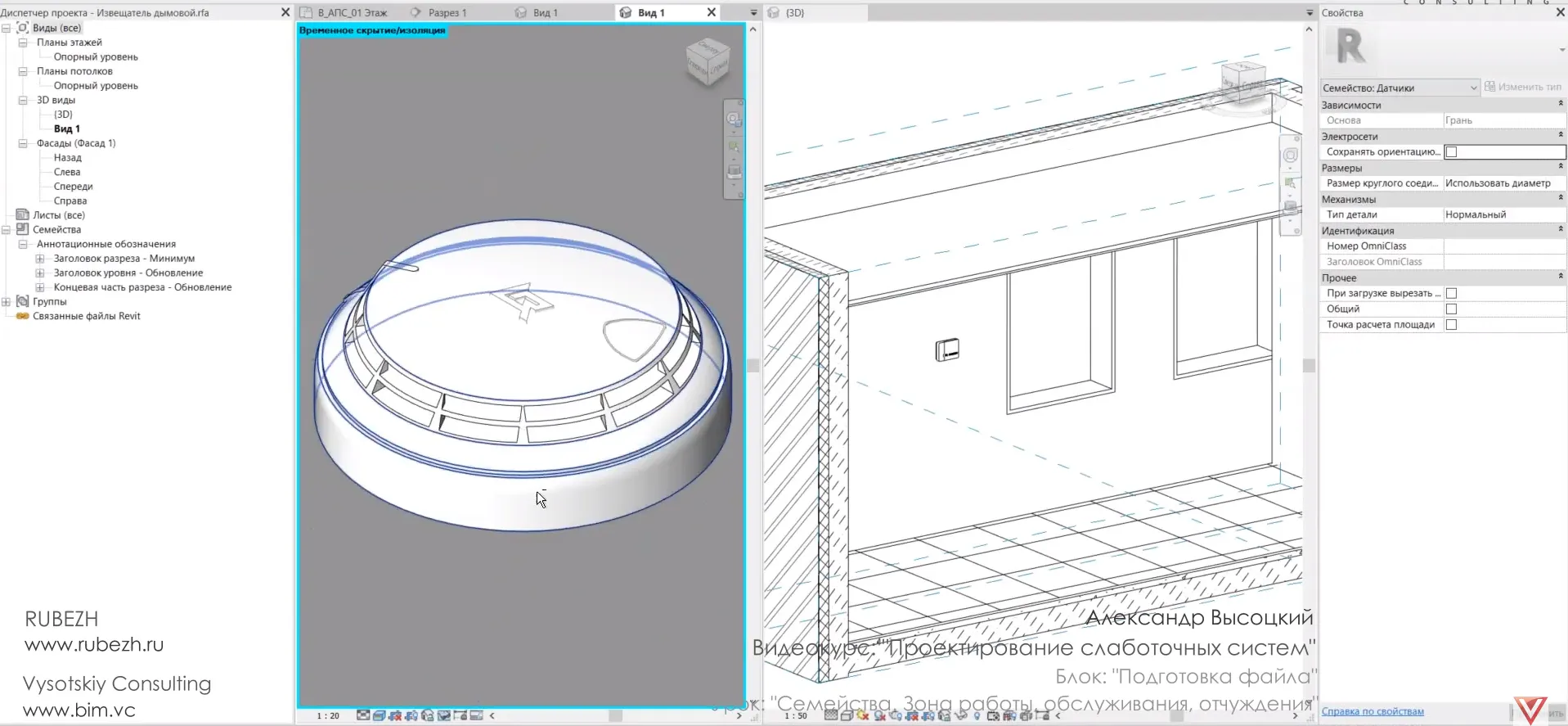
Task: Open the Справка по свойствам link
Action: coord(1373,711)
